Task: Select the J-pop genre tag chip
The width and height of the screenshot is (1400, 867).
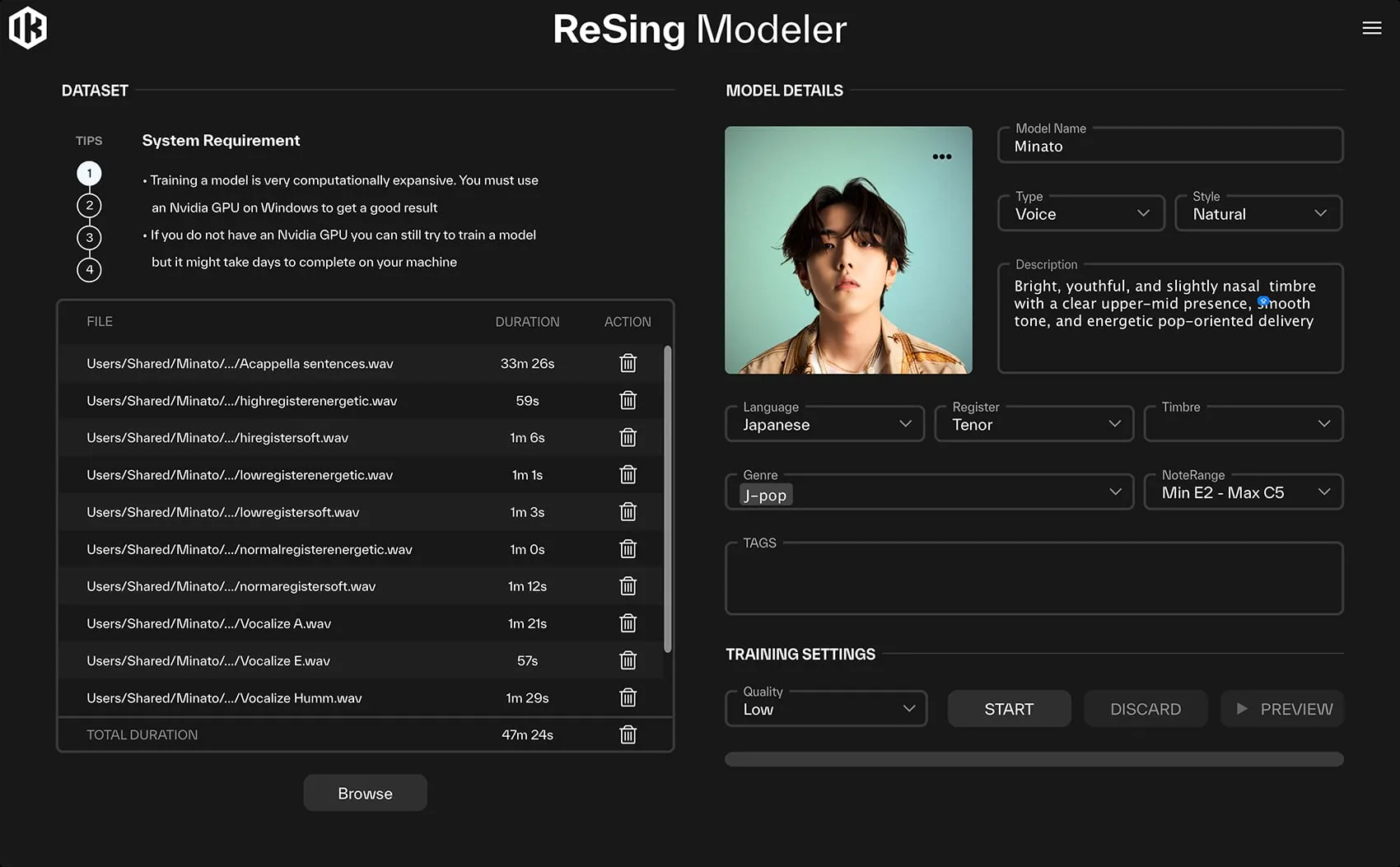Action: point(766,495)
